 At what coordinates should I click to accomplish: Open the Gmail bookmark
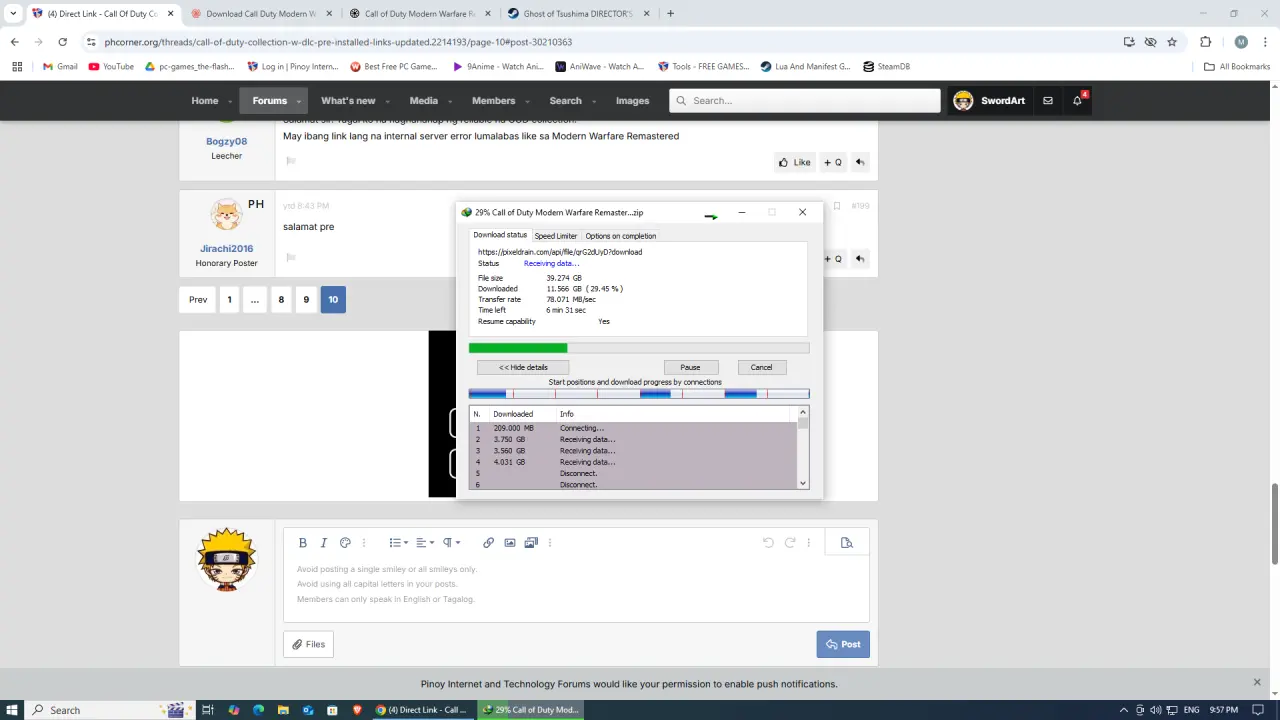[x=61, y=67]
